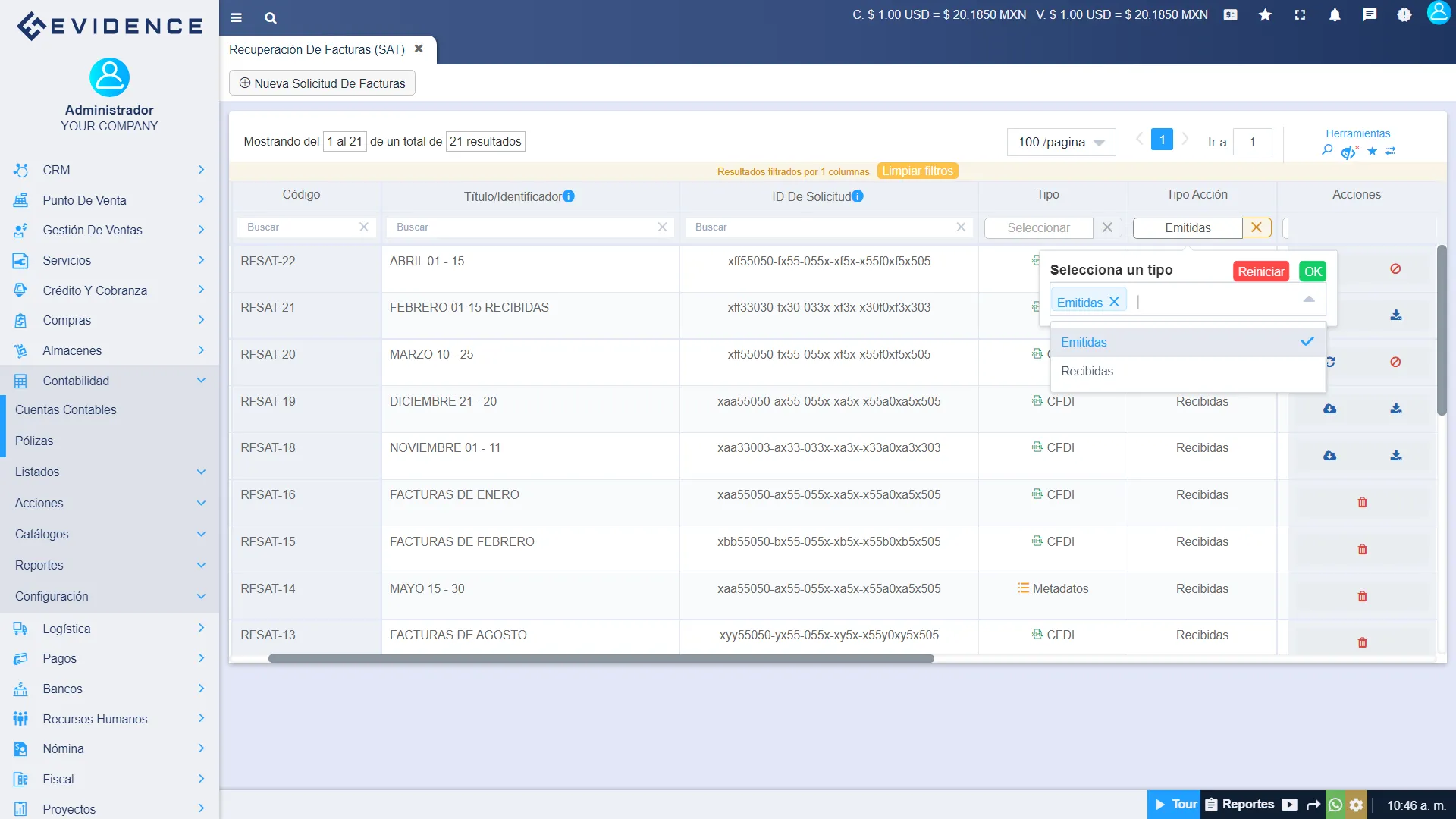Download files for the RFSAT-21 row
The width and height of the screenshot is (1456, 819).
(x=1395, y=315)
